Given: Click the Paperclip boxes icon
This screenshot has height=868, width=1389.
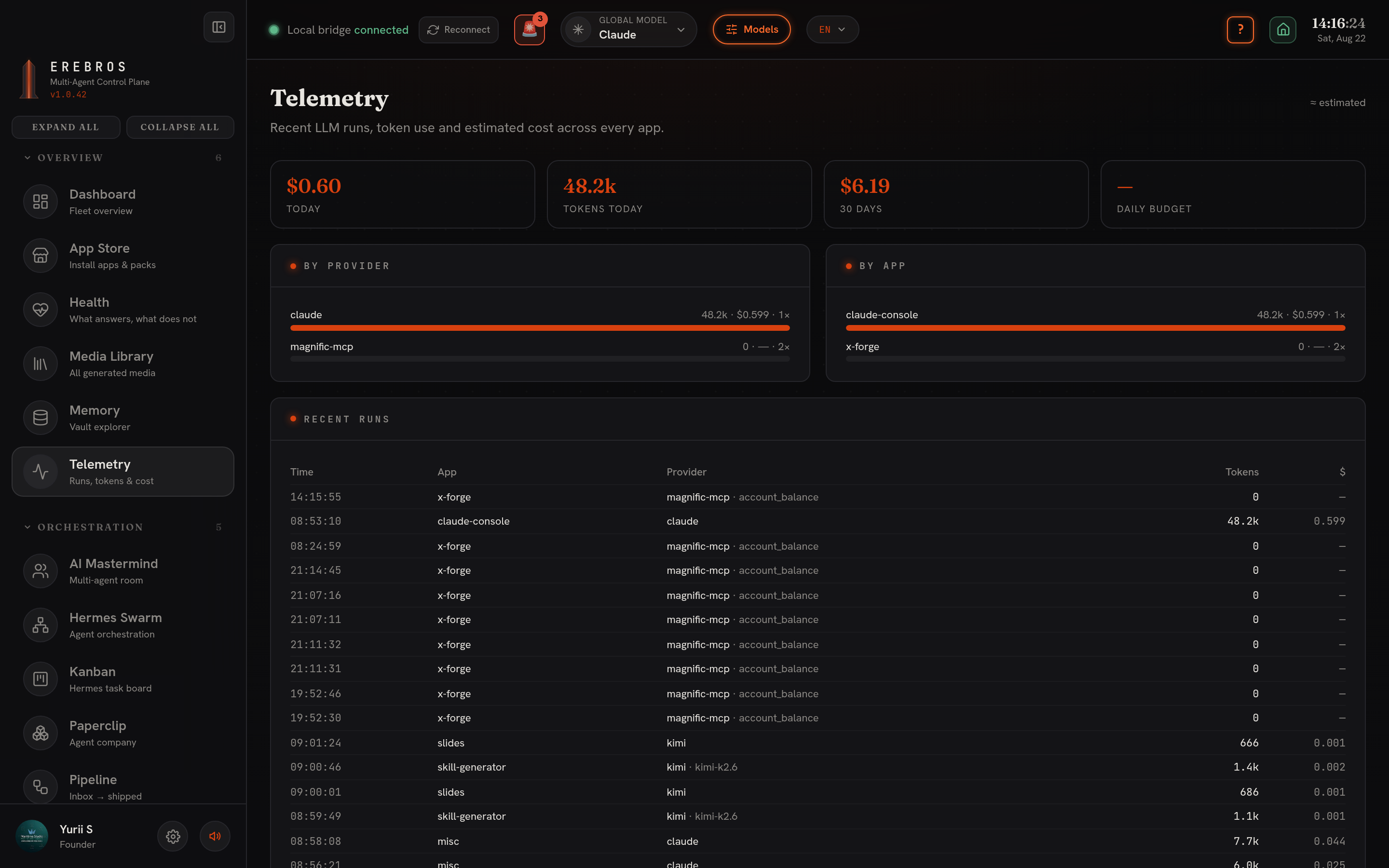Looking at the screenshot, I should pyautogui.click(x=40, y=732).
